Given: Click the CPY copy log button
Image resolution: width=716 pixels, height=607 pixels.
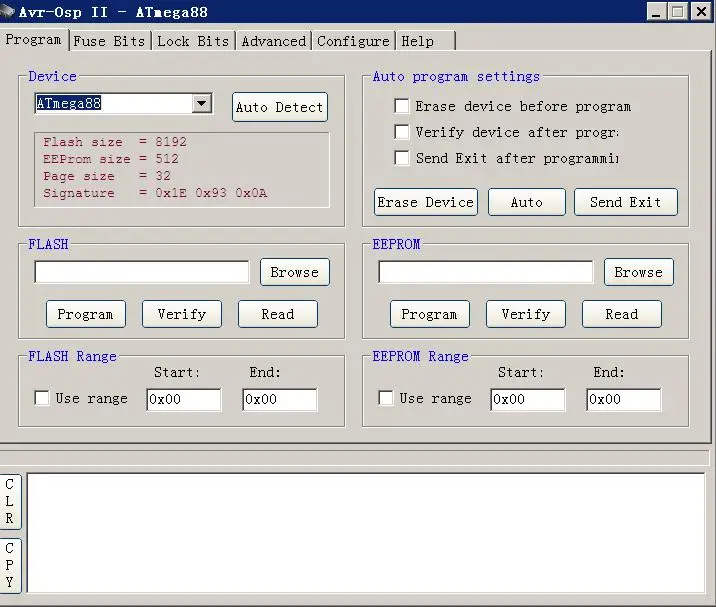Looking at the screenshot, I should (10, 565).
